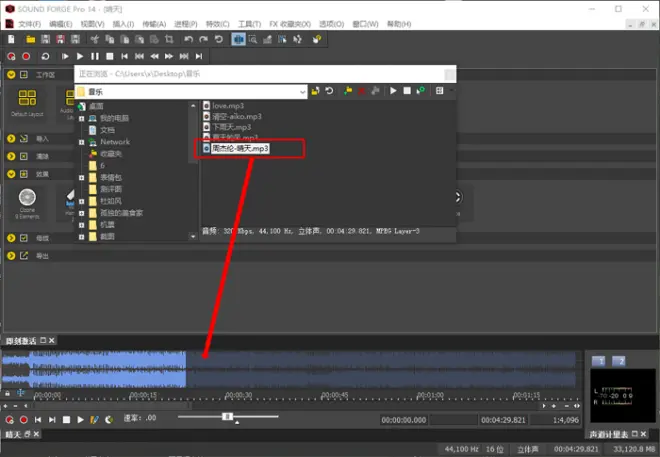Click the yellow Open folder icon in the toolbar
The image size is (660, 457).
click(x=31, y=39)
